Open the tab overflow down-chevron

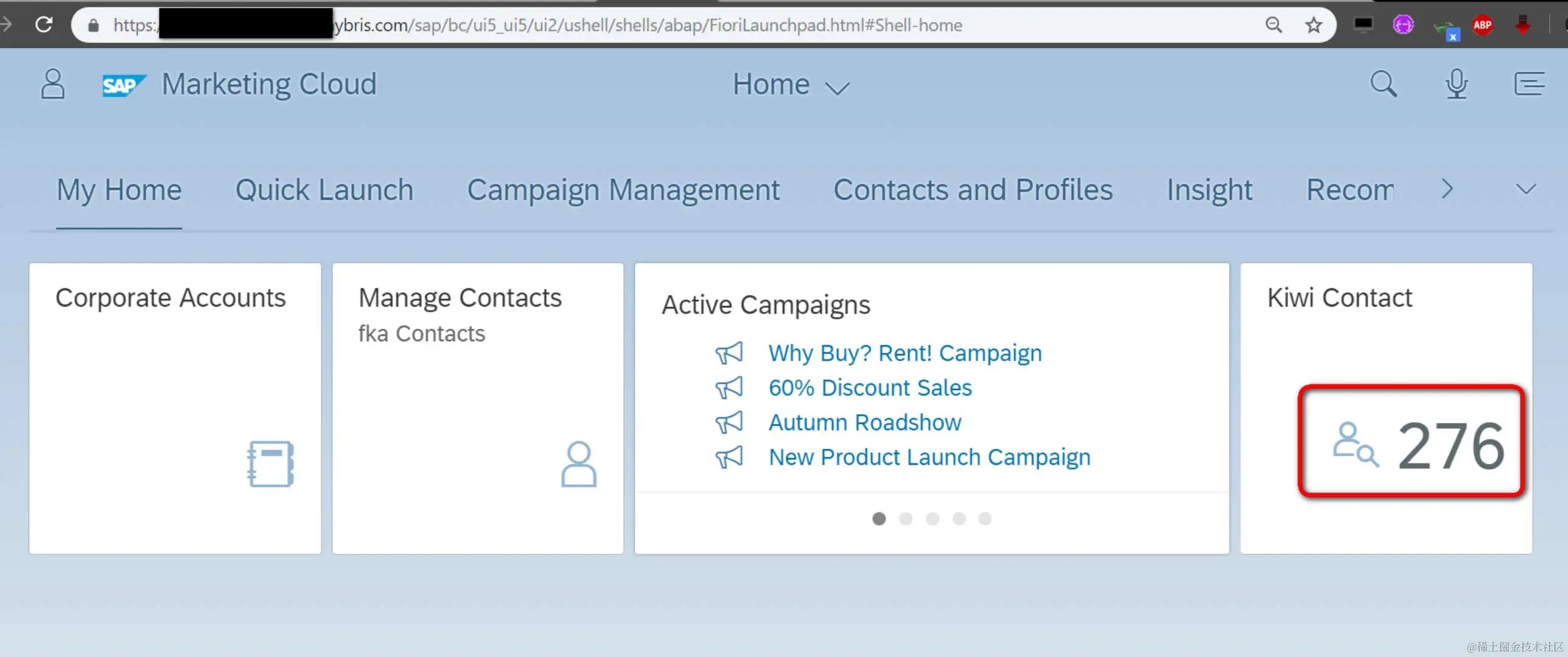click(x=1525, y=189)
